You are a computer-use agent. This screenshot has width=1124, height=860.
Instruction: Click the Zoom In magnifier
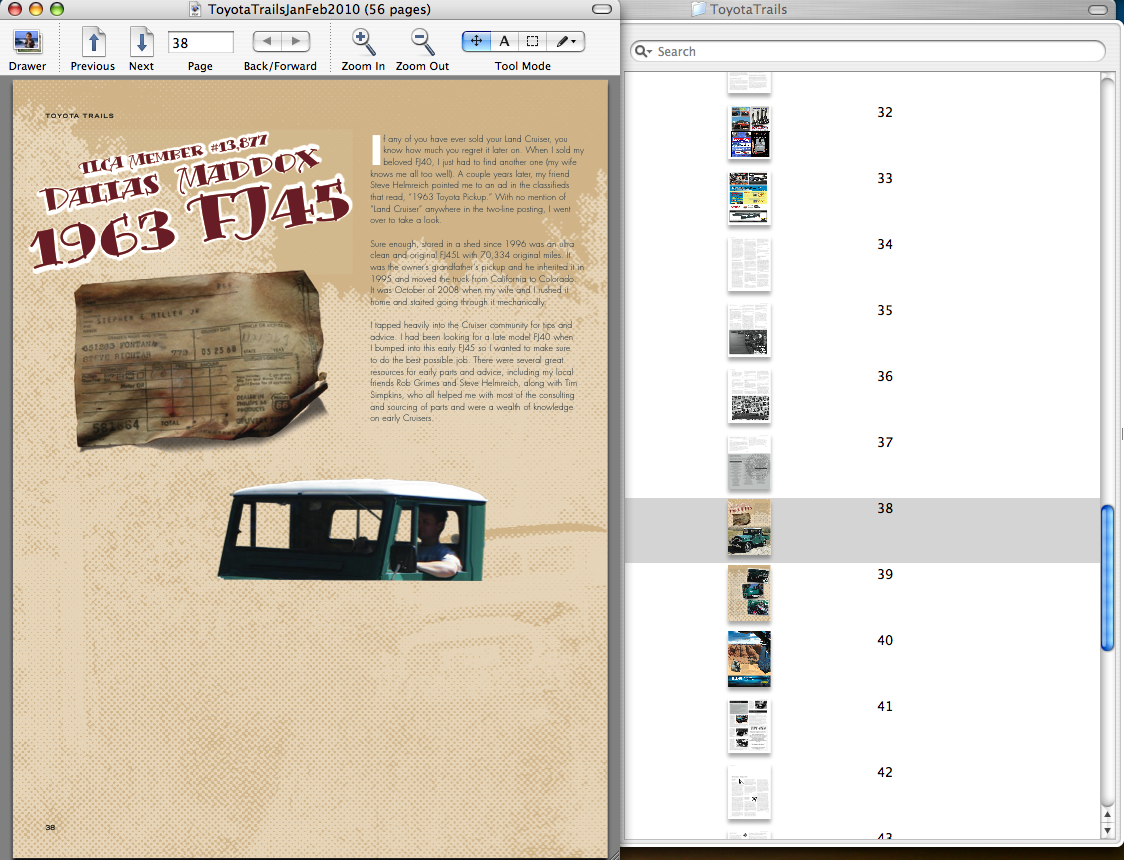(x=363, y=42)
